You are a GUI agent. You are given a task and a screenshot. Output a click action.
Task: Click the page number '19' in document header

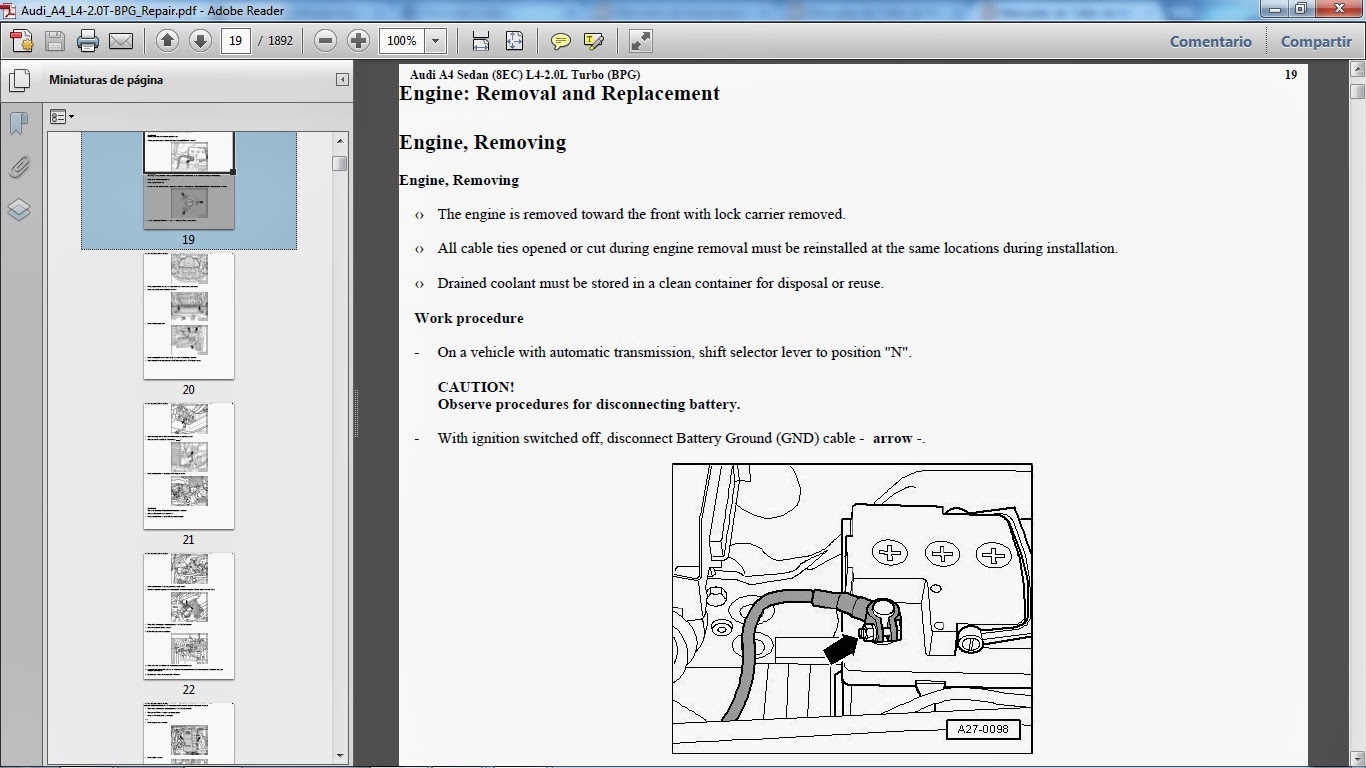pos(1291,75)
